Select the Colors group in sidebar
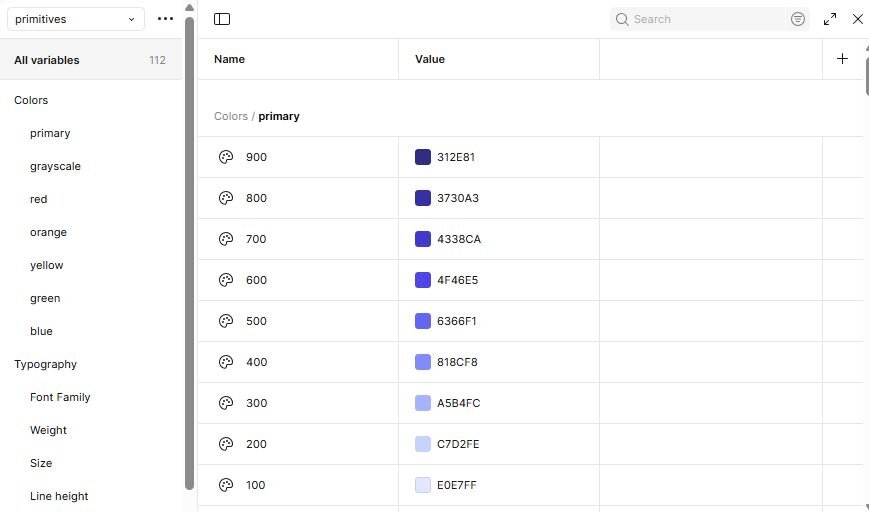Image resolution: width=869 pixels, height=512 pixels. click(x=31, y=100)
